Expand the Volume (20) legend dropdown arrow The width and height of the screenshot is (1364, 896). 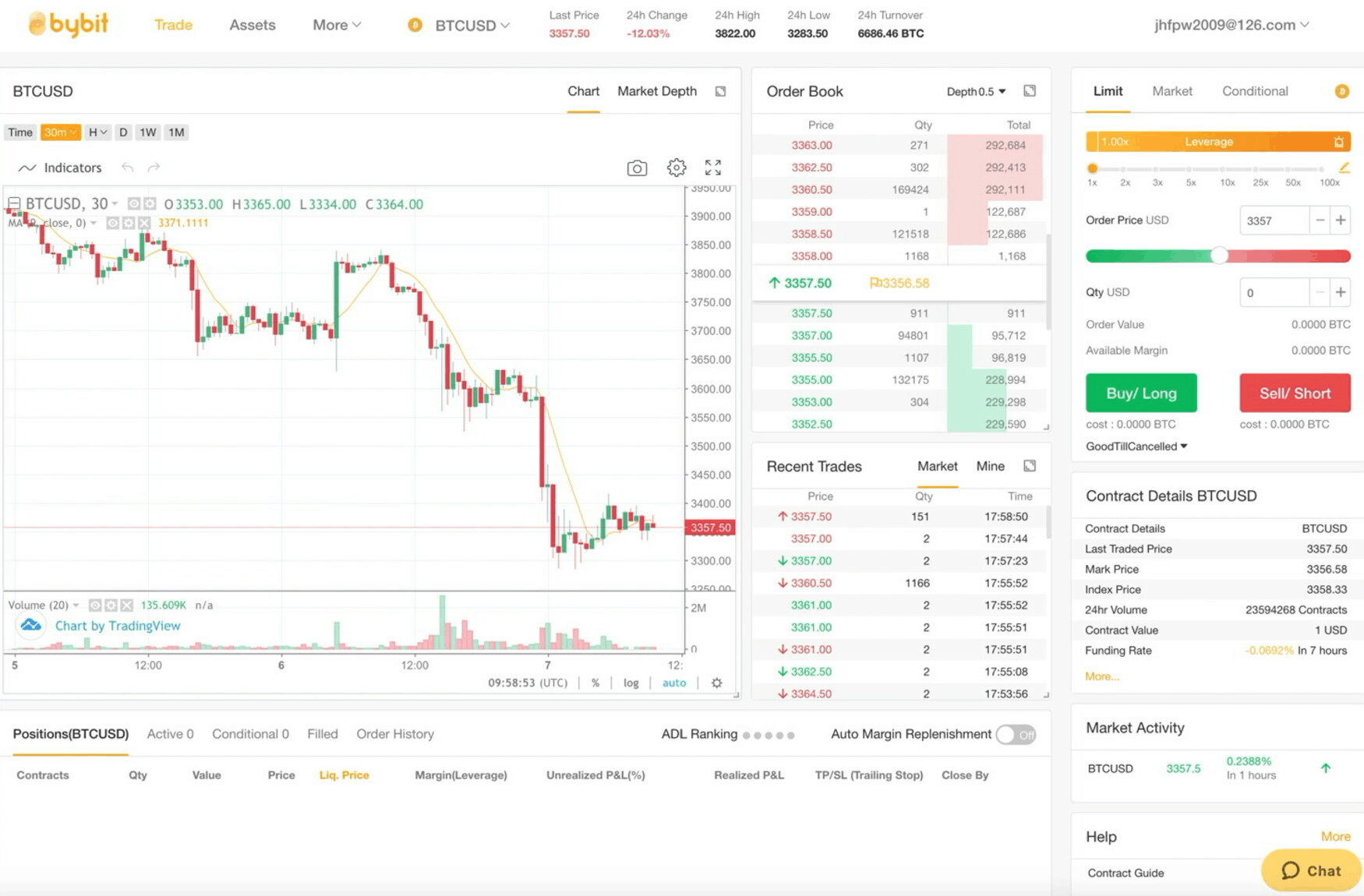tap(76, 605)
